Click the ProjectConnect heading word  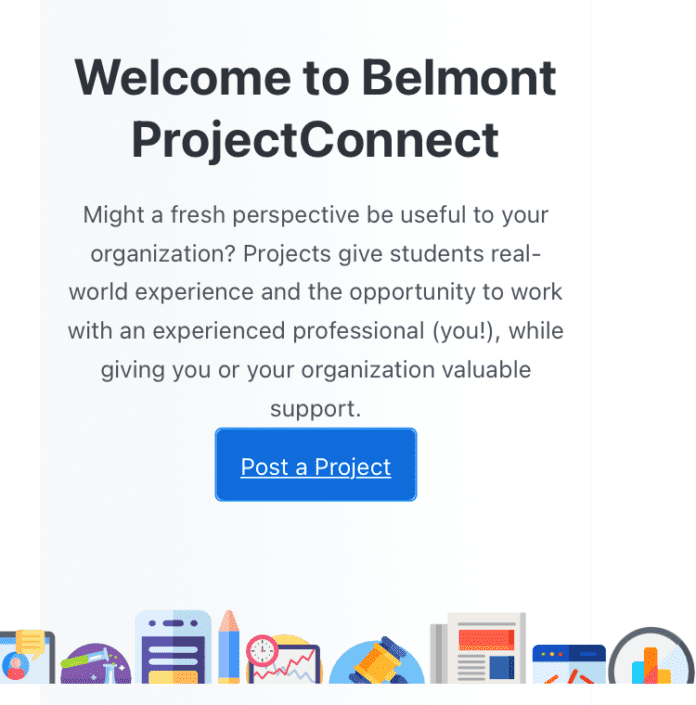pyautogui.click(x=315, y=140)
